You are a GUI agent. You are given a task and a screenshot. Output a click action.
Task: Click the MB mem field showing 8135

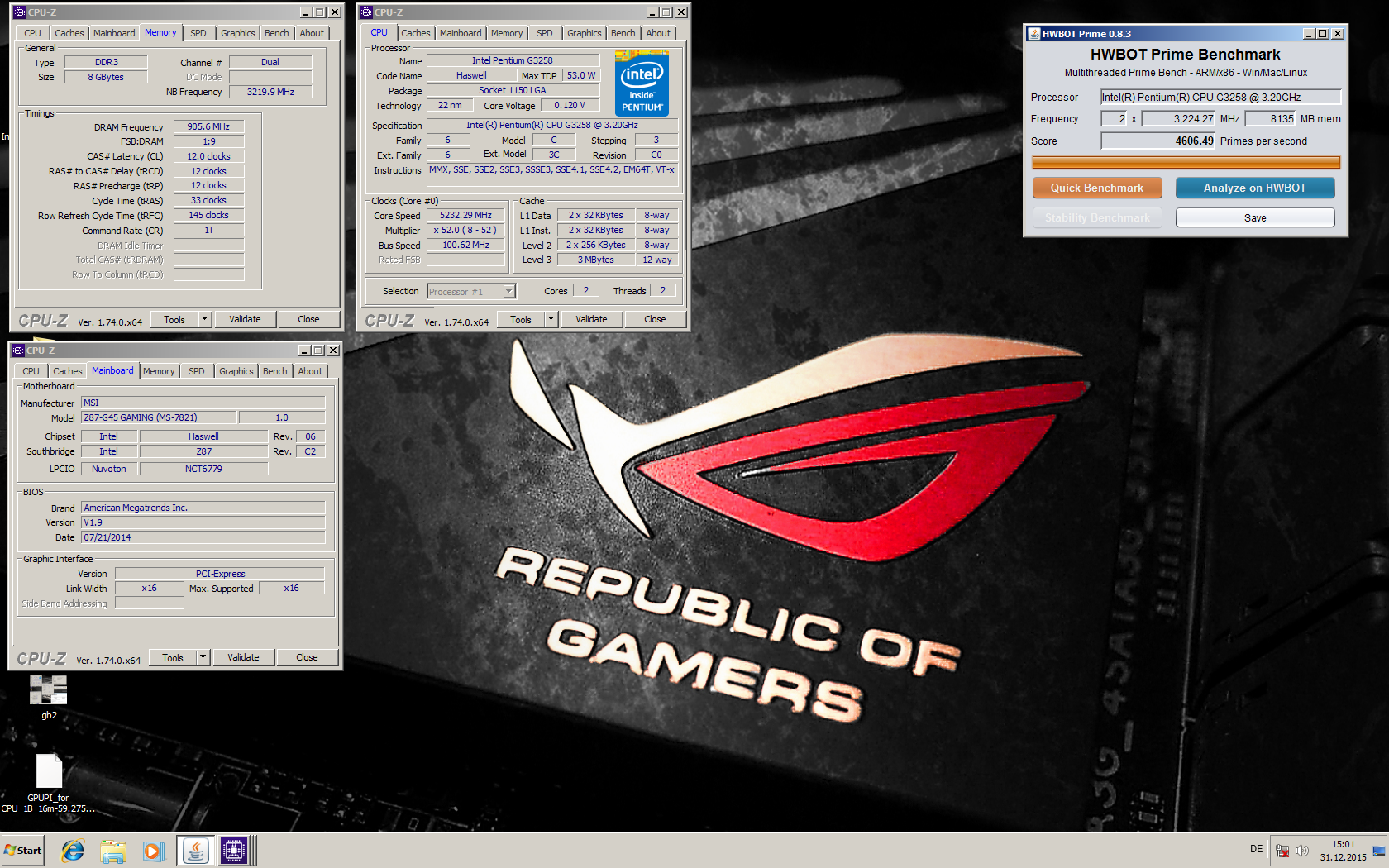point(1270,118)
